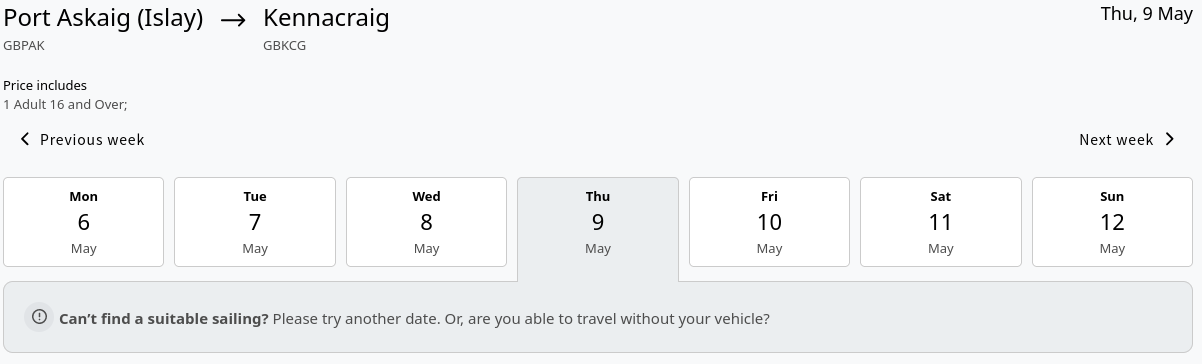
Task: Click the Thu, 9 May date label
Action: [x=1147, y=14]
